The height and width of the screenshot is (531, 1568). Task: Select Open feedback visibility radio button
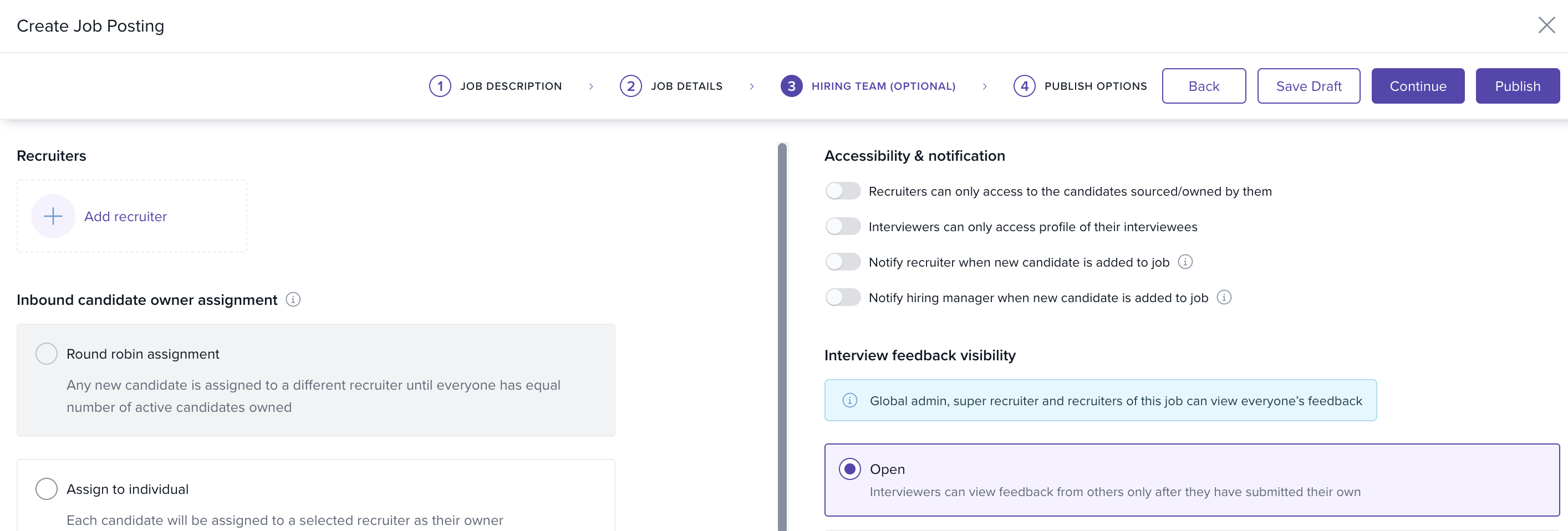pyautogui.click(x=850, y=469)
